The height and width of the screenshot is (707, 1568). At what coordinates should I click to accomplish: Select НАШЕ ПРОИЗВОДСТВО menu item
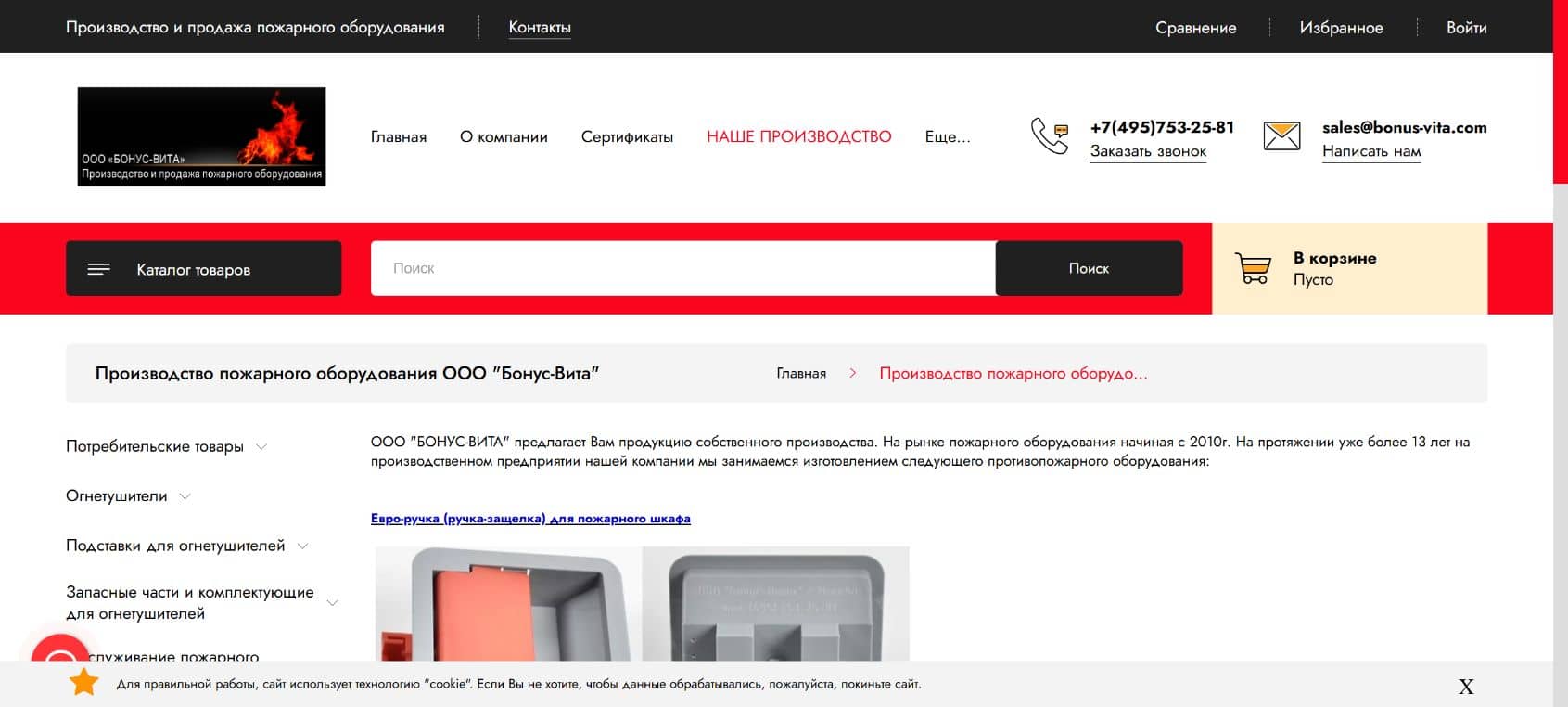point(799,136)
